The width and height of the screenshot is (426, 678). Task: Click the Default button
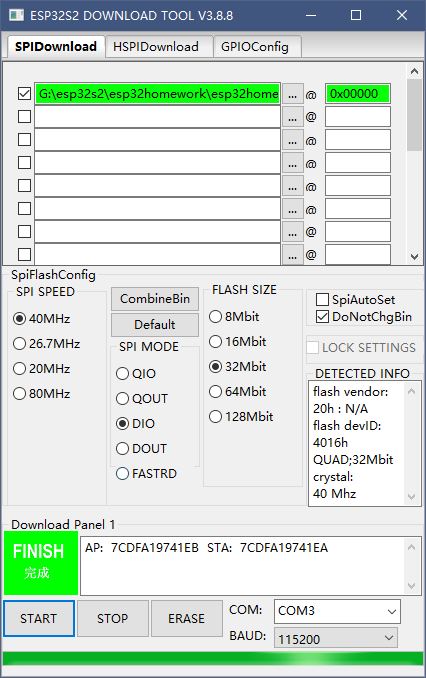click(155, 325)
